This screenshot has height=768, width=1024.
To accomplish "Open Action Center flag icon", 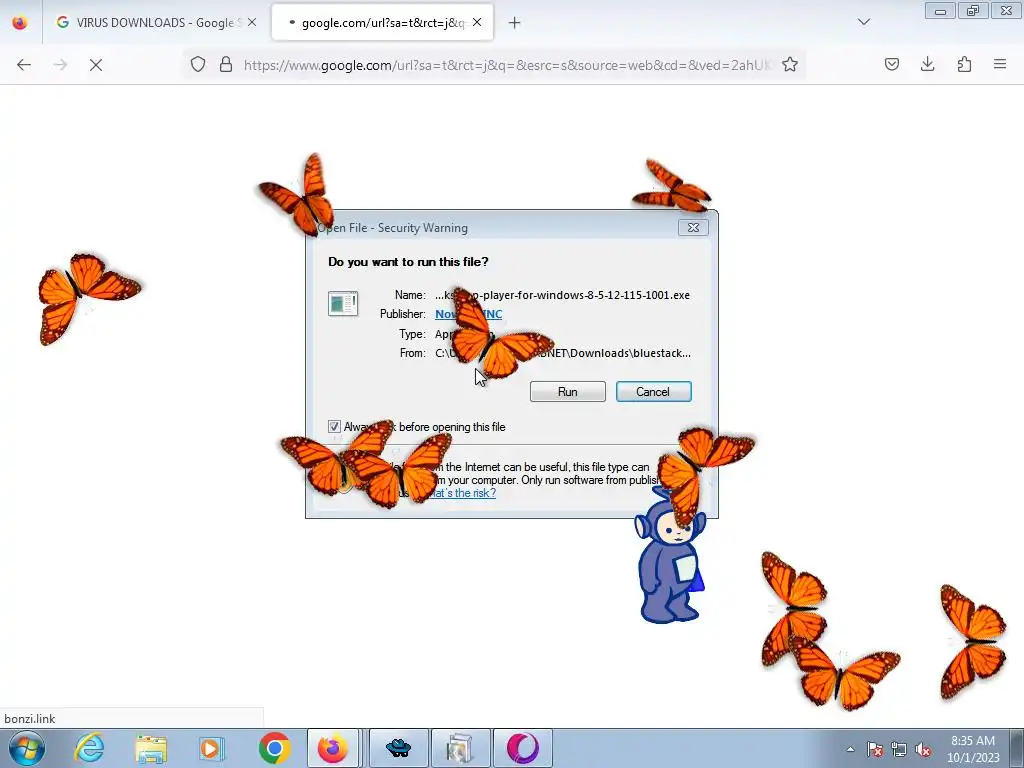I will tap(875, 749).
